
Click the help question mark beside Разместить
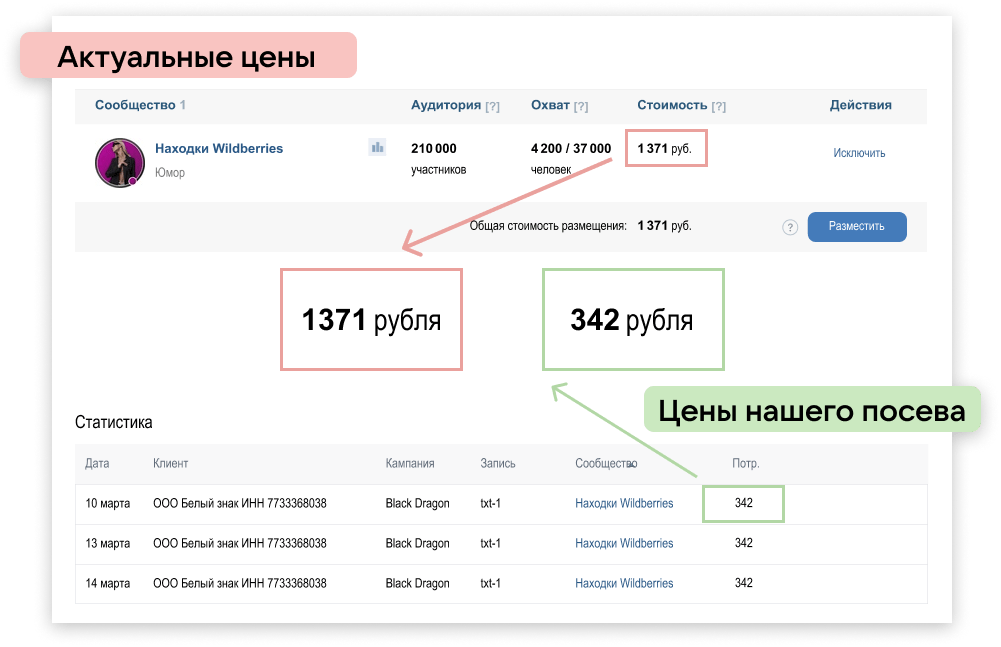[x=790, y=227]
